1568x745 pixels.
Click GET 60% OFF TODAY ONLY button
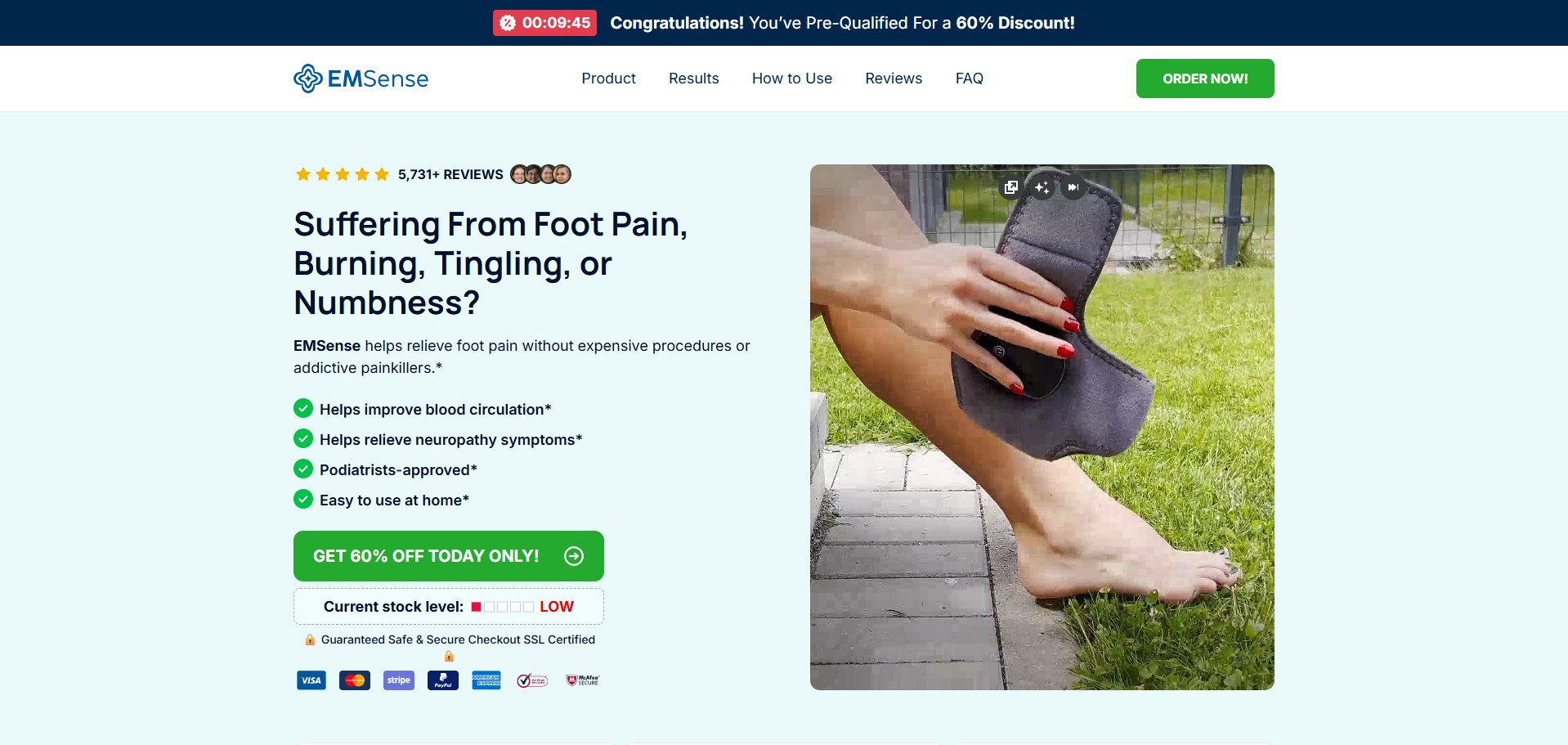[449, 556]
